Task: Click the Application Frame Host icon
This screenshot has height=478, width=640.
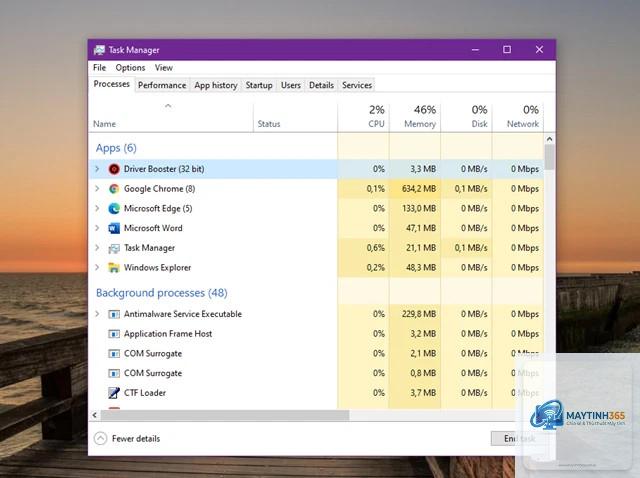Action: [x=114, y=334]
